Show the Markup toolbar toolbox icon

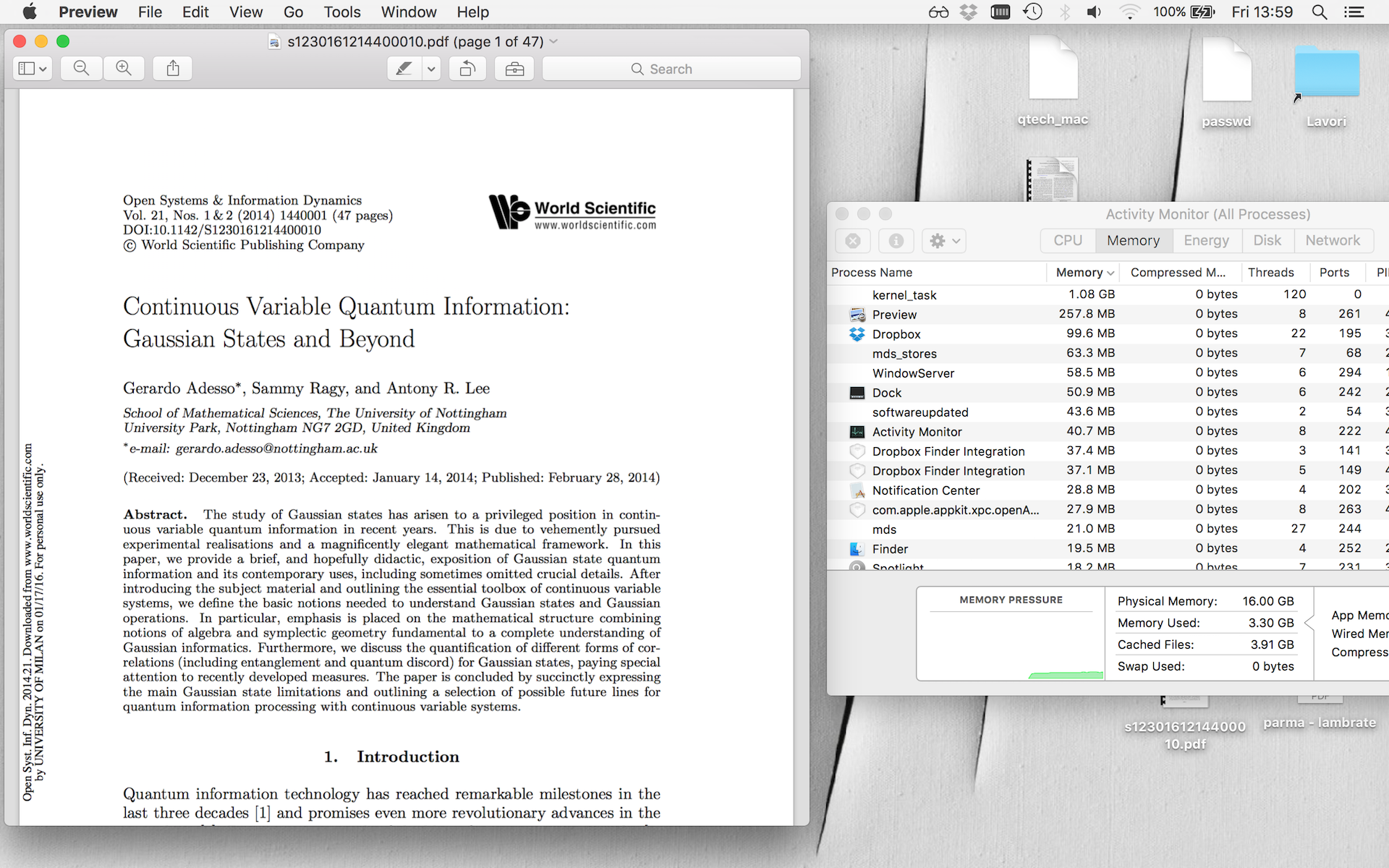point(514,69)
